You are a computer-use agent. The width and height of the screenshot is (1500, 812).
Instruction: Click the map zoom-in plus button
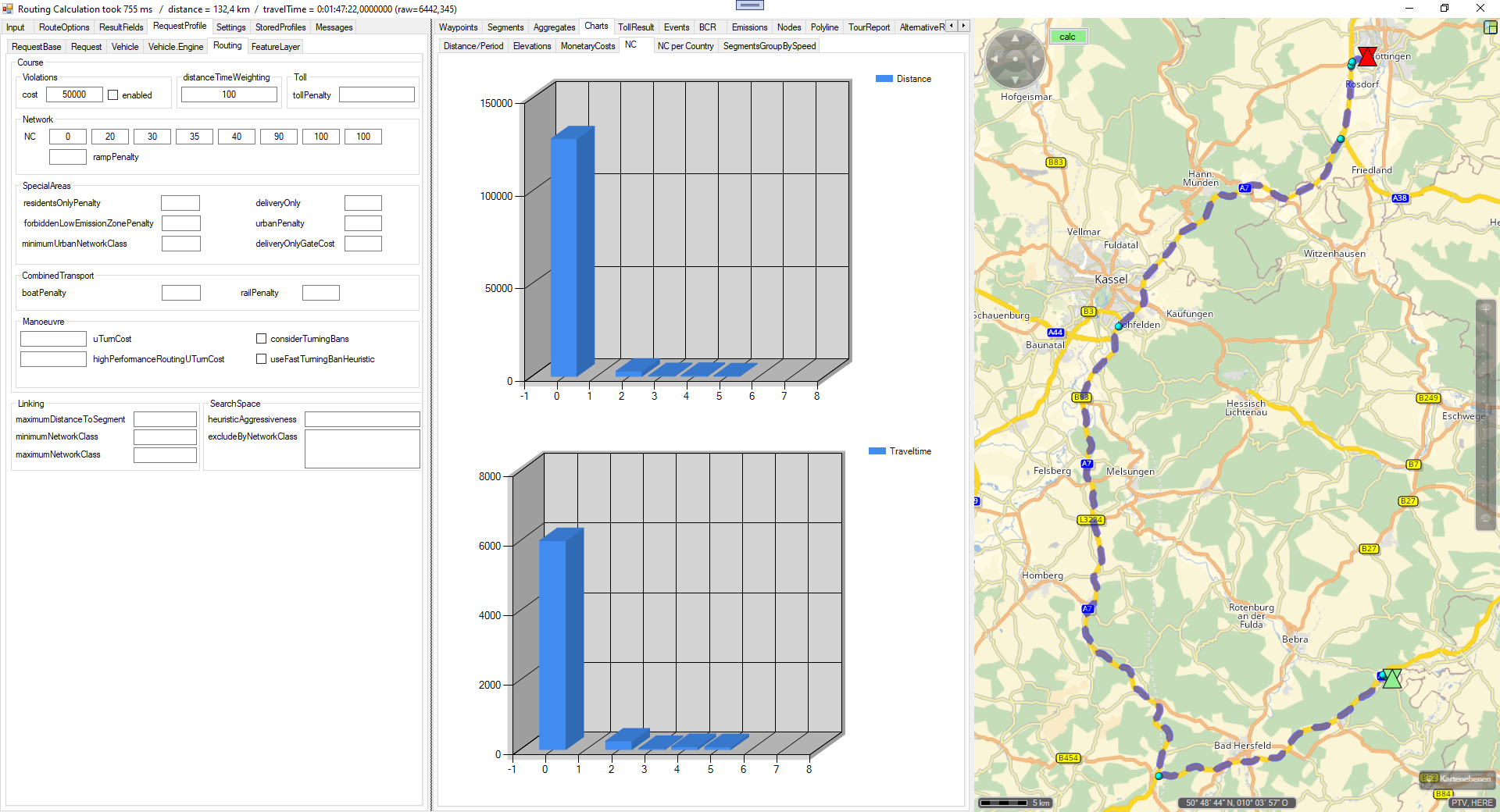pyautogui.click(x=1485, y=309)
